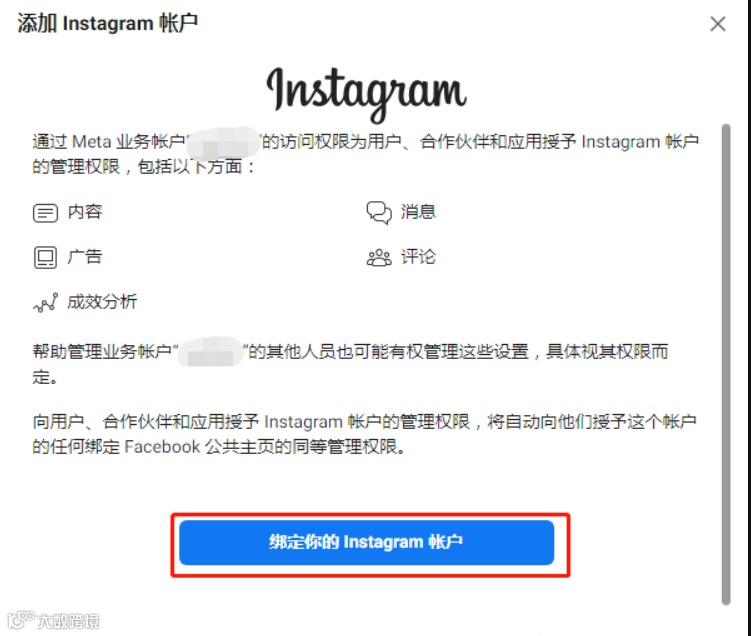The image size is (751, 636).
Task: Click the 添加 Instagram 帐户 dialog title
Action: click(x=108, y=23)
